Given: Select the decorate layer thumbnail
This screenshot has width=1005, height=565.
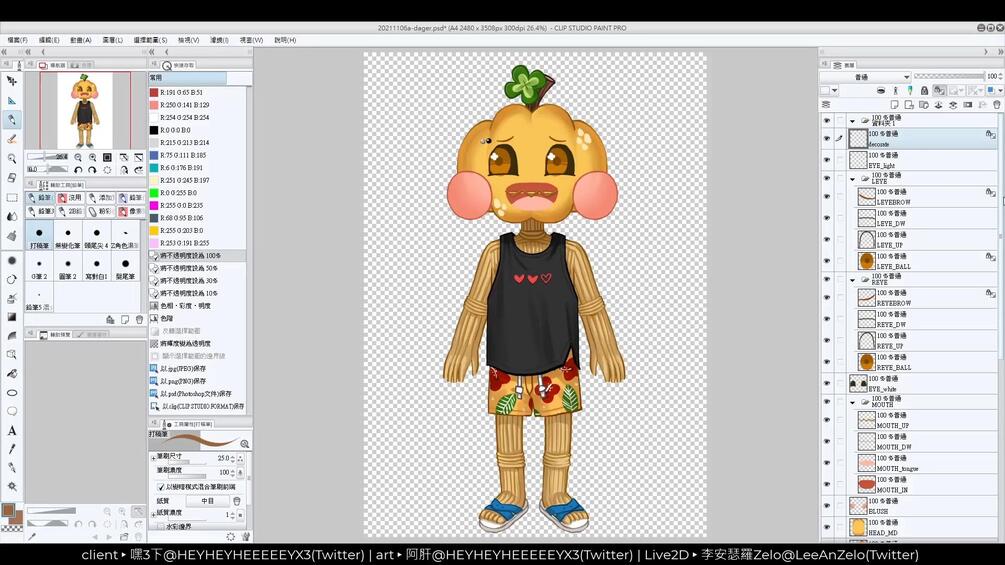Looking at the screenshot, I should [x=858, y=138].
